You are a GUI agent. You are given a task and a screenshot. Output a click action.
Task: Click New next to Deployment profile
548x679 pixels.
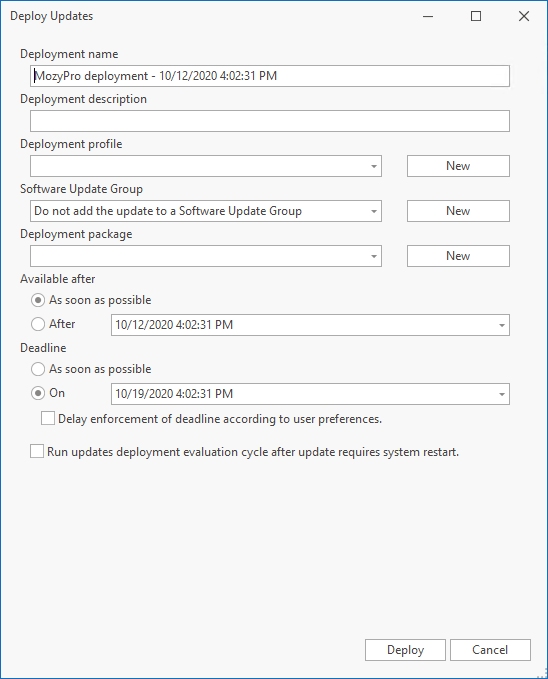458,166
